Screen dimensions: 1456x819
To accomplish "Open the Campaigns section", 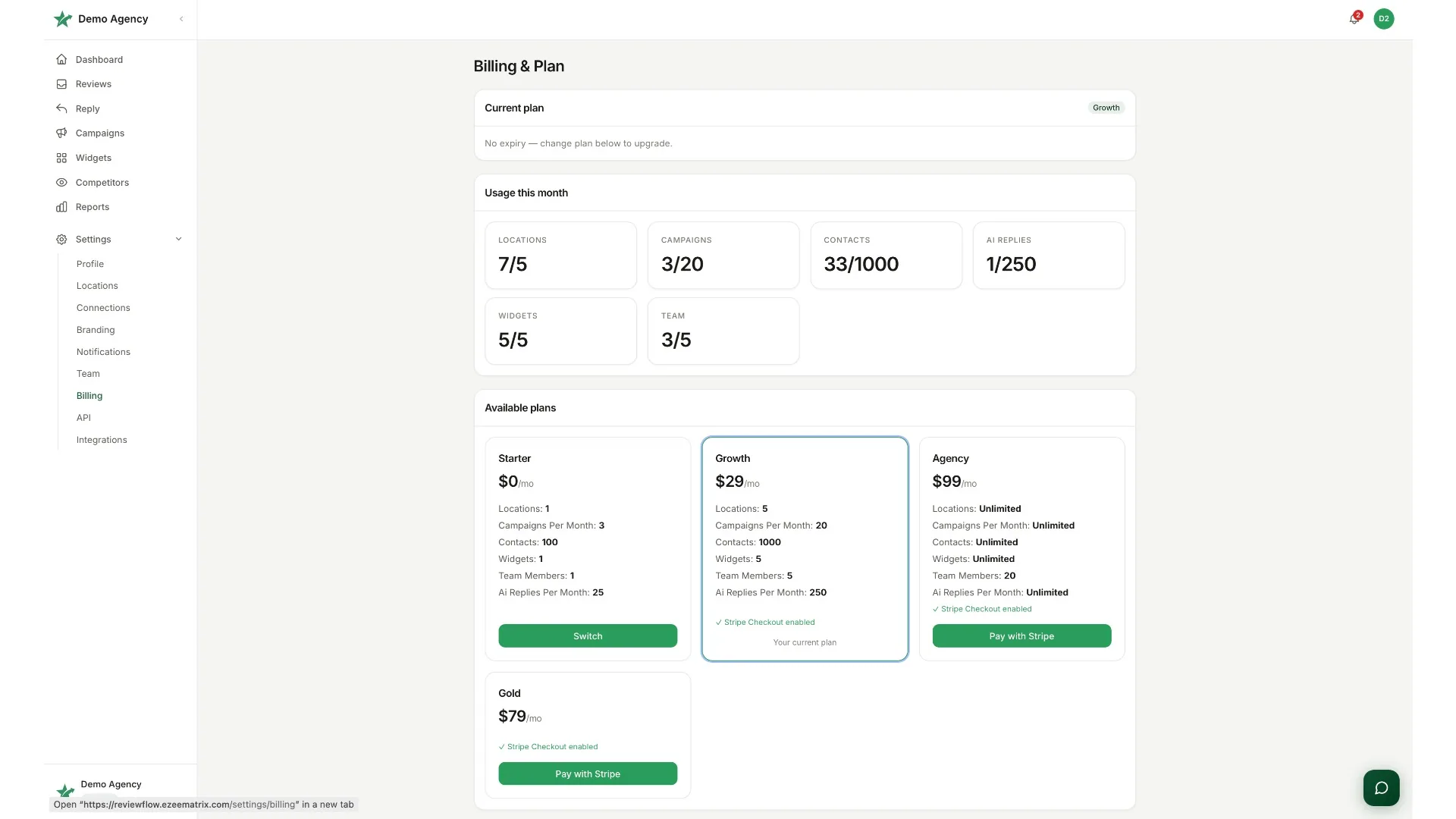I will click(100, 133).
